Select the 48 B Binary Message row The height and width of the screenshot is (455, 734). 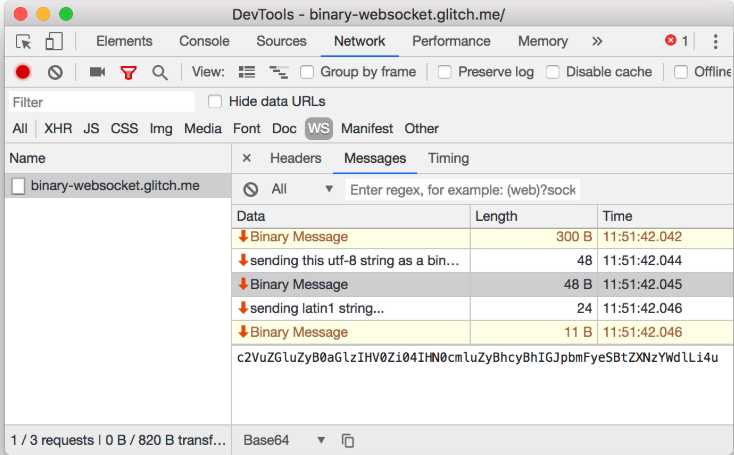(483, 285)
